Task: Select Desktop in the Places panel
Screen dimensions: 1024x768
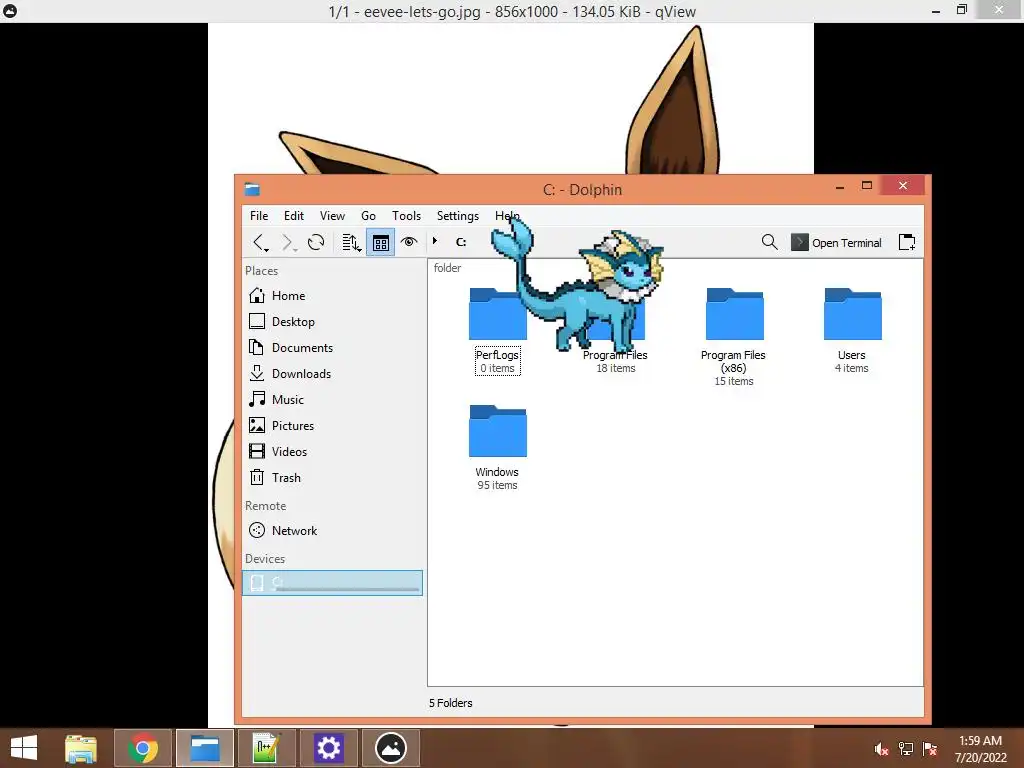Action: coord(332,322)
